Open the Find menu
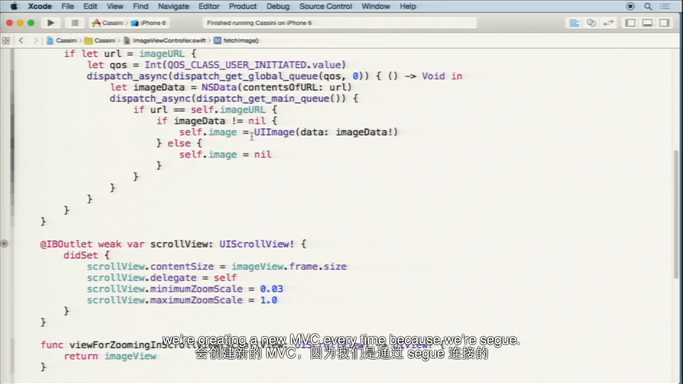 140,6
